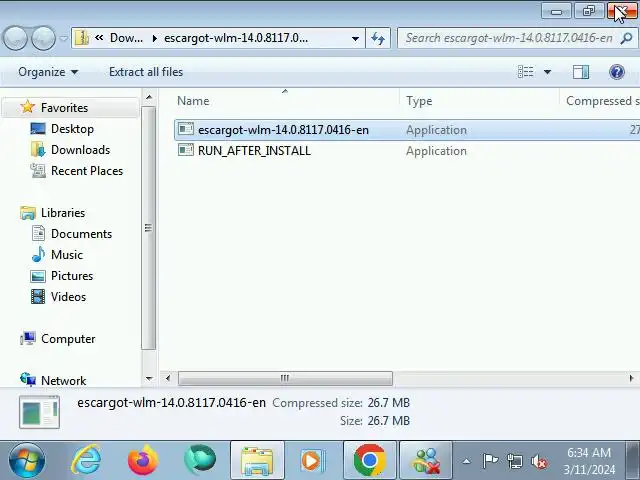Click the zip folder icon in address bar
The height and width of the screenshot is (480, 640).
[82, 38]
